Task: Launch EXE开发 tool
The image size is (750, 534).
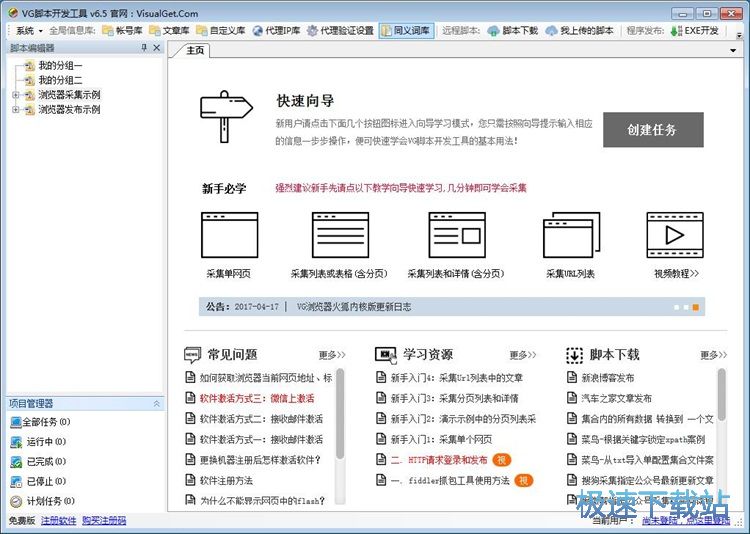Action: click(695, 31)
